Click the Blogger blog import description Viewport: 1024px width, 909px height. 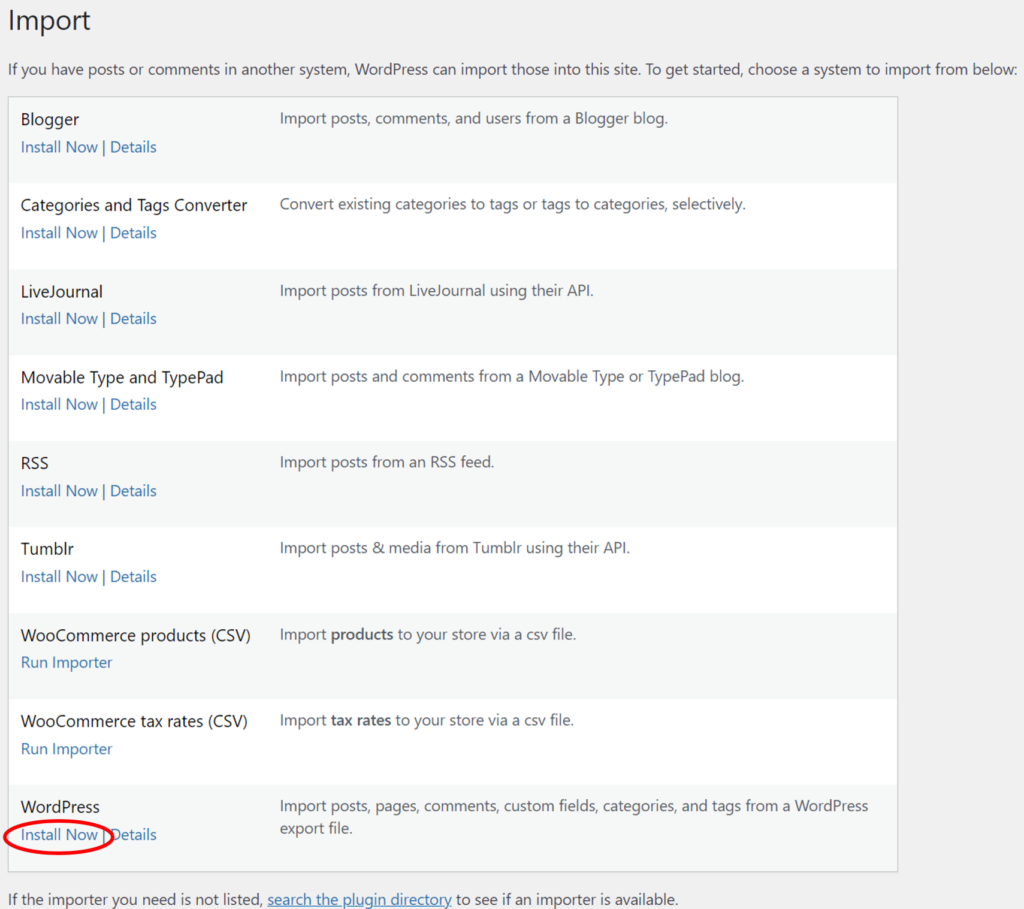point(473,119)
